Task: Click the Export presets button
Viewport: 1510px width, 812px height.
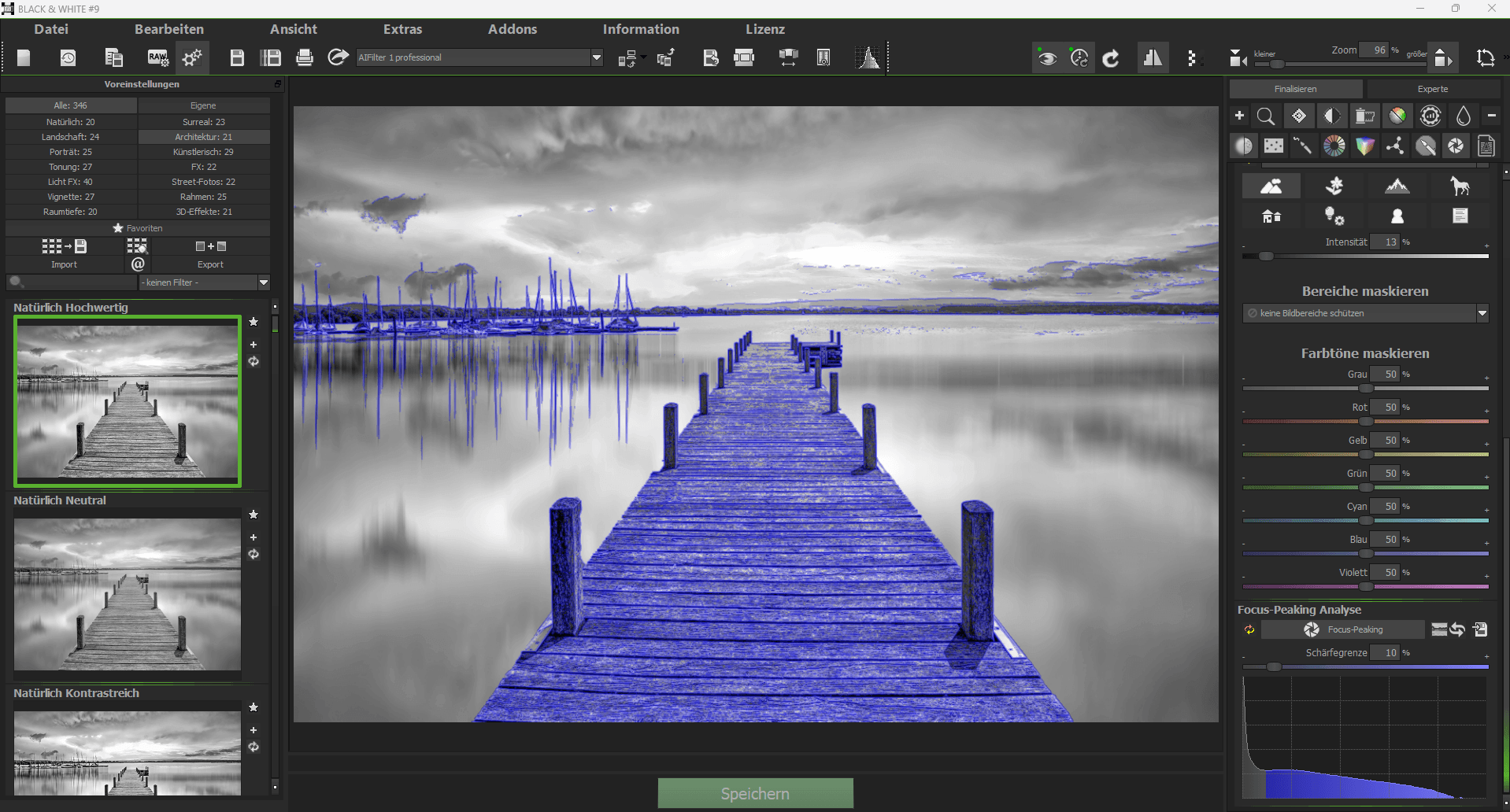Action: [210, 254]
